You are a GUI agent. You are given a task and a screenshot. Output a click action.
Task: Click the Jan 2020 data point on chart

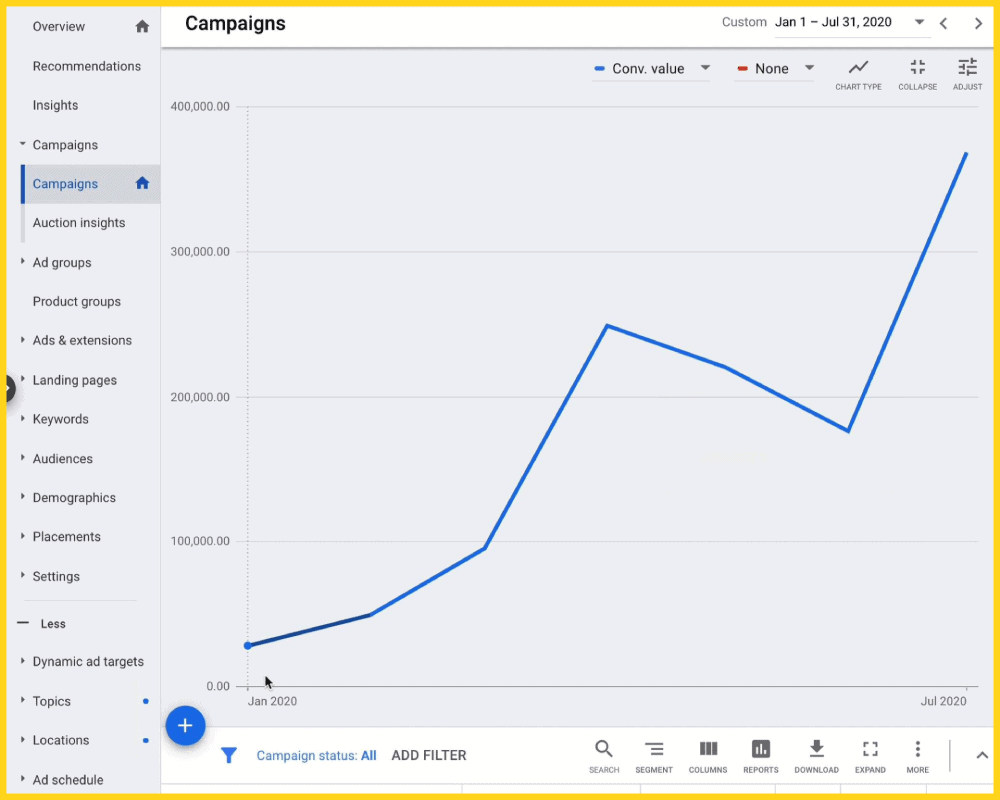247,646
